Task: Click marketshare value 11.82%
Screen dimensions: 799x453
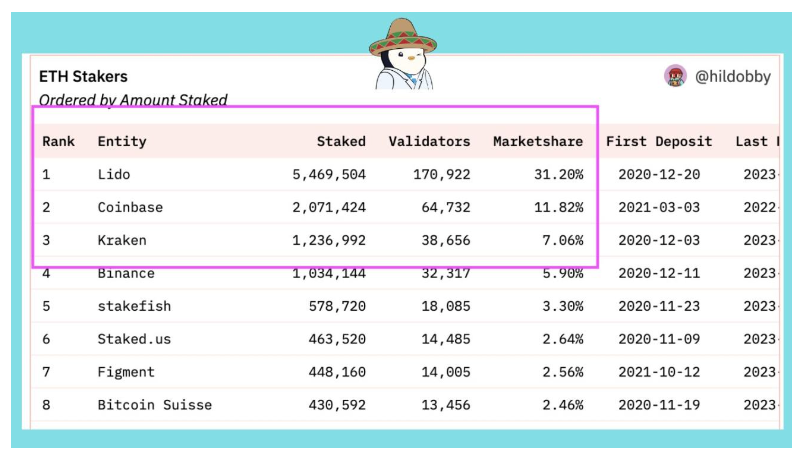Action: pos(559,207)
